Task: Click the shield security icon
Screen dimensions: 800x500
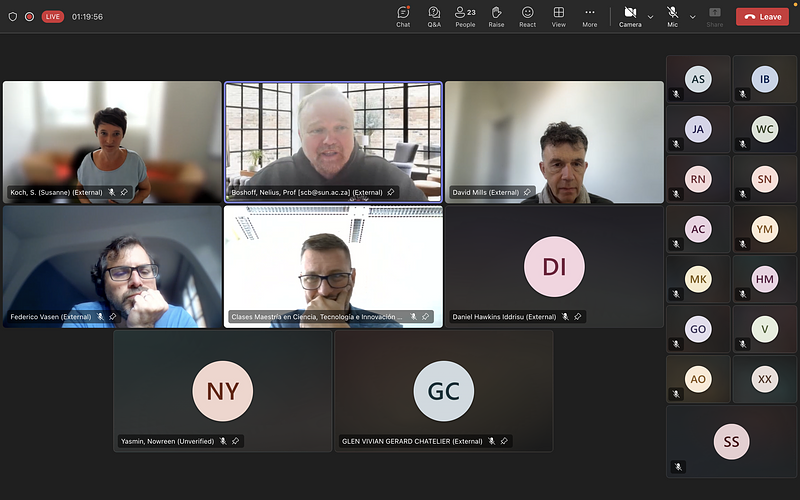Action: tap(13, 17)
